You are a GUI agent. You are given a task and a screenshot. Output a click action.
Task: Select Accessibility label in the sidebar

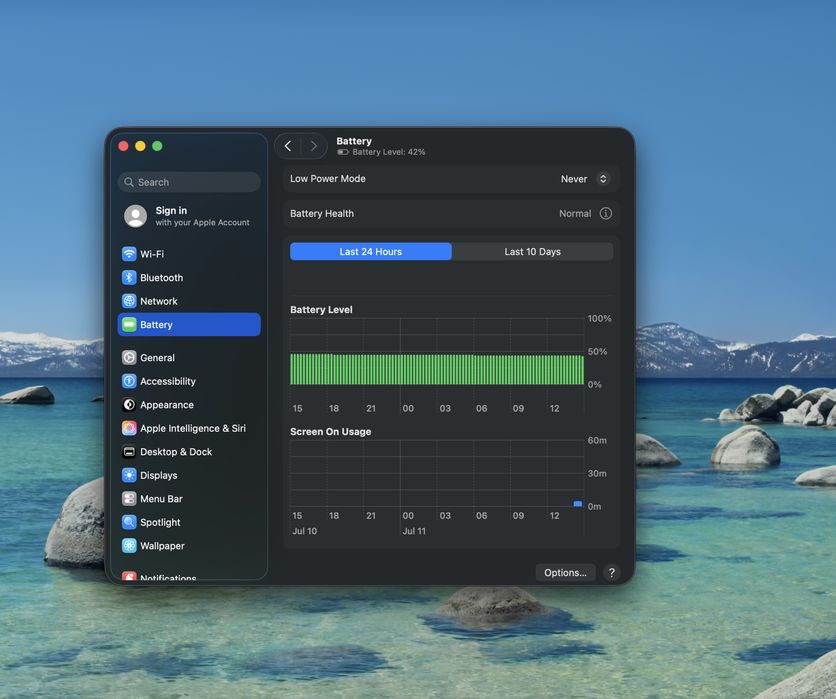coord(168,381)
